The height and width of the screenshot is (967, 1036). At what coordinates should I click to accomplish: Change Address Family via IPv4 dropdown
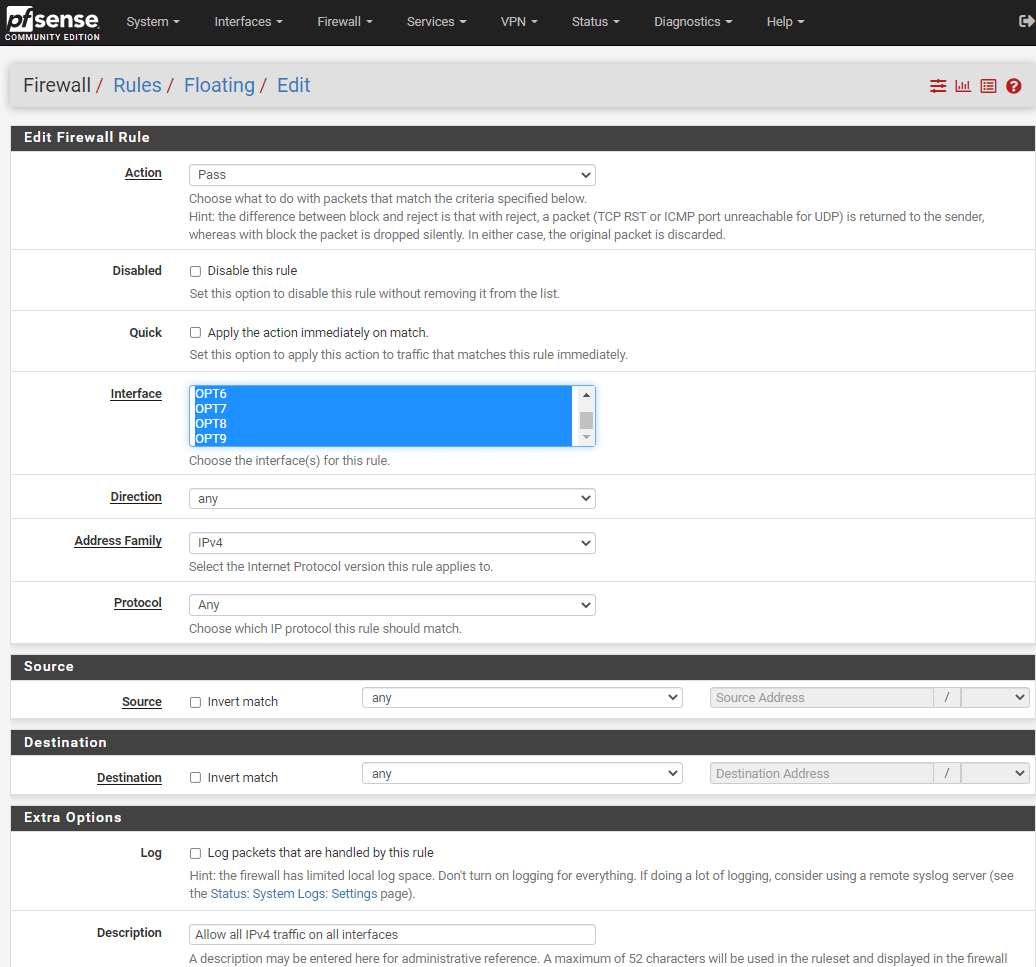[391, 542]
